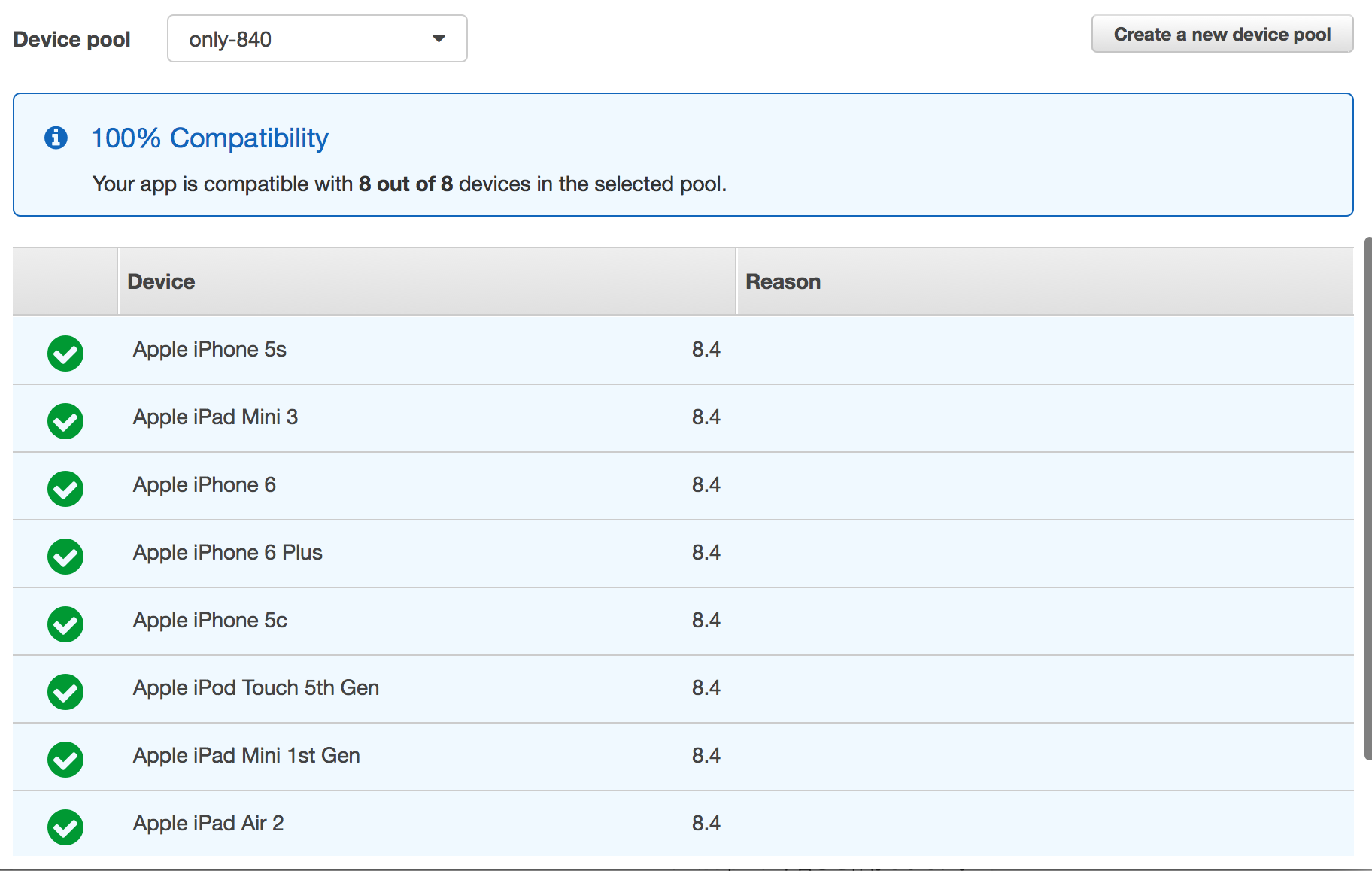Click the blue info icon beside 100% Compatibility

coord(56,138)
